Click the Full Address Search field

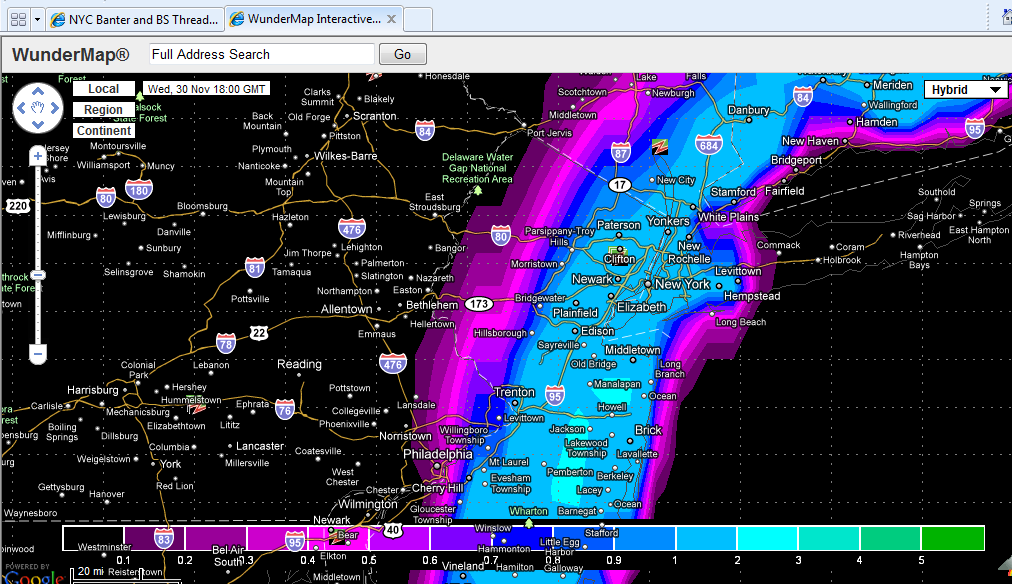(261, 54)
